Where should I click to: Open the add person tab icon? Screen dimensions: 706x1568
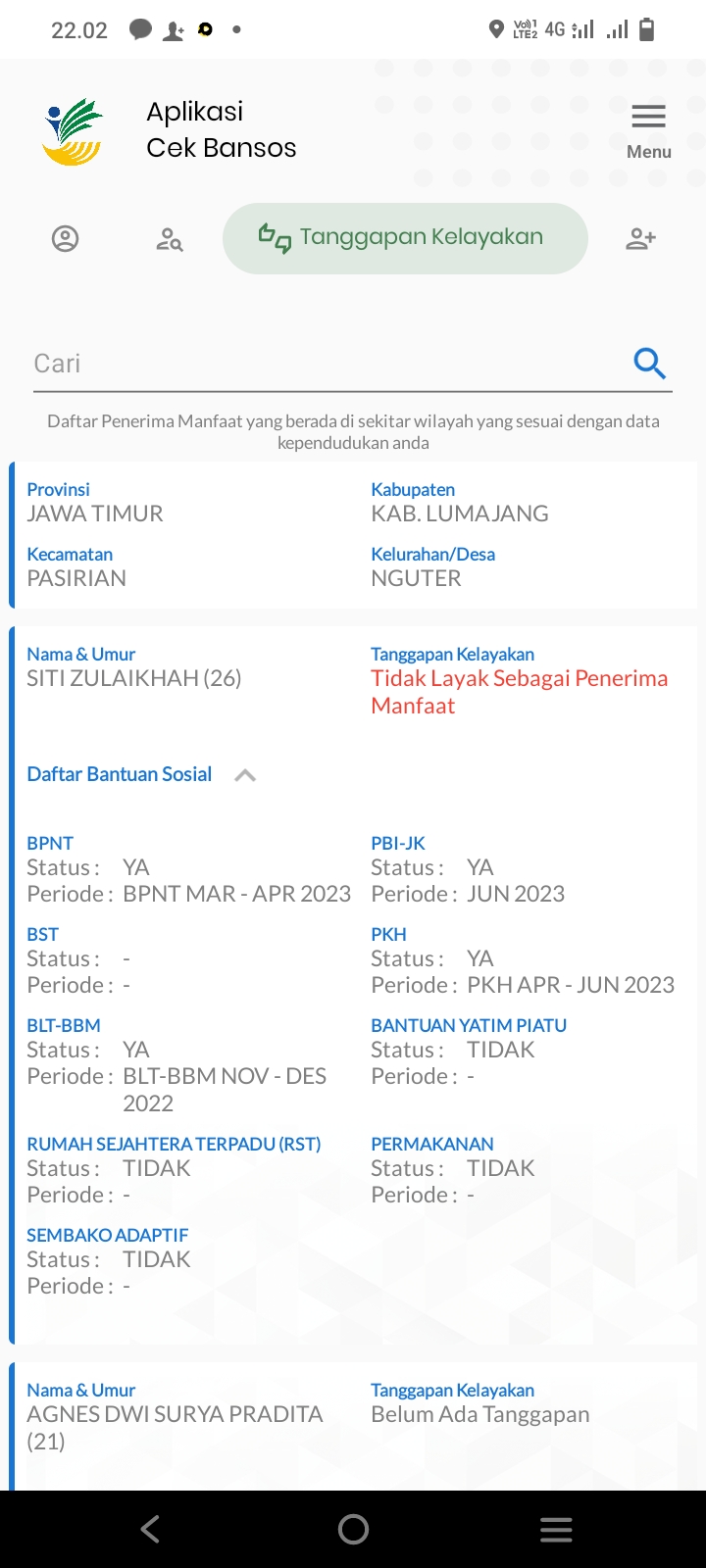[x=640, y=238]
